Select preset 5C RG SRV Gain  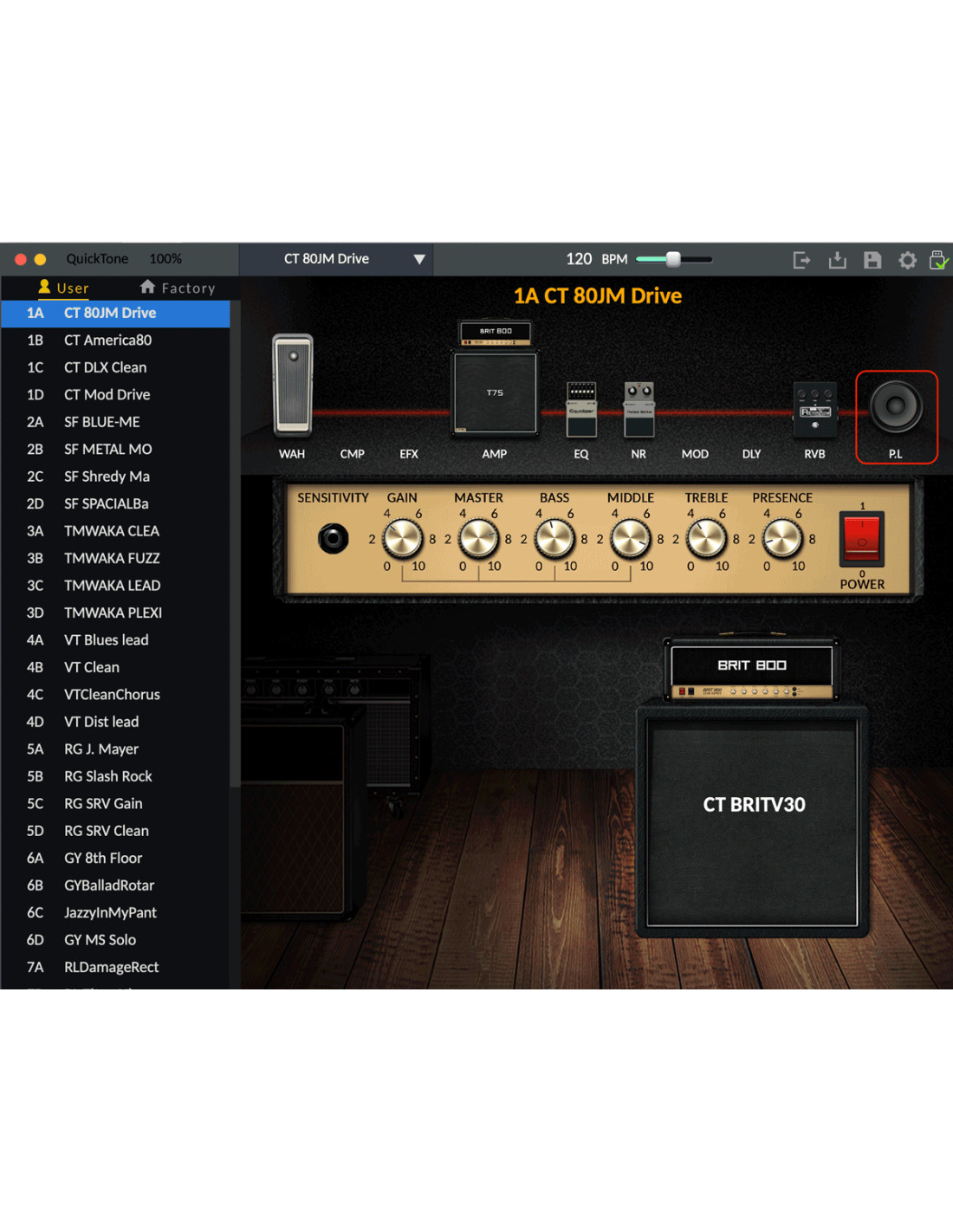click(115, 804)
